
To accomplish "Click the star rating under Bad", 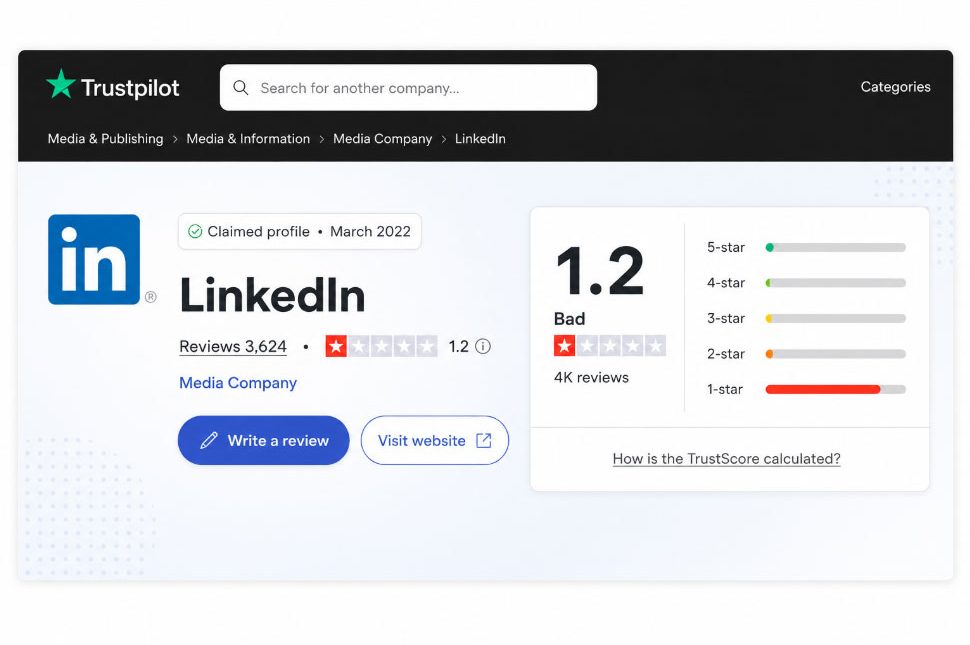I will pos(609,346).
